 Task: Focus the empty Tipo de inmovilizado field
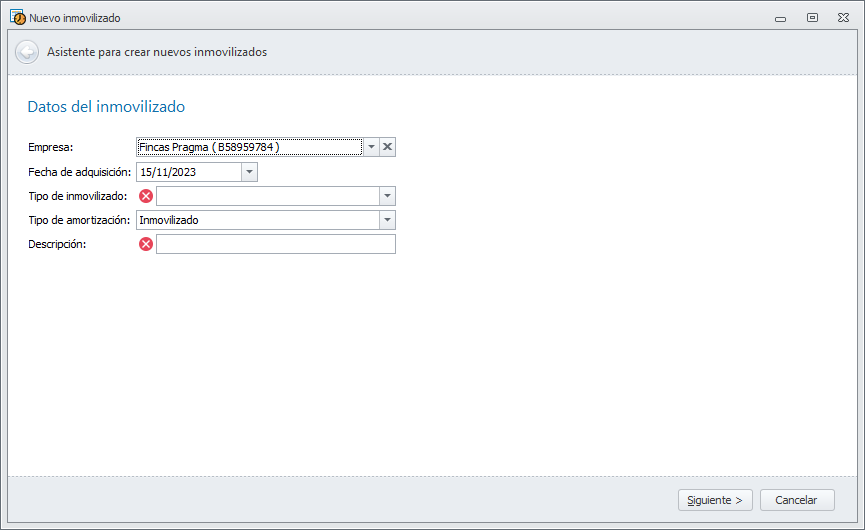point(267,196)
